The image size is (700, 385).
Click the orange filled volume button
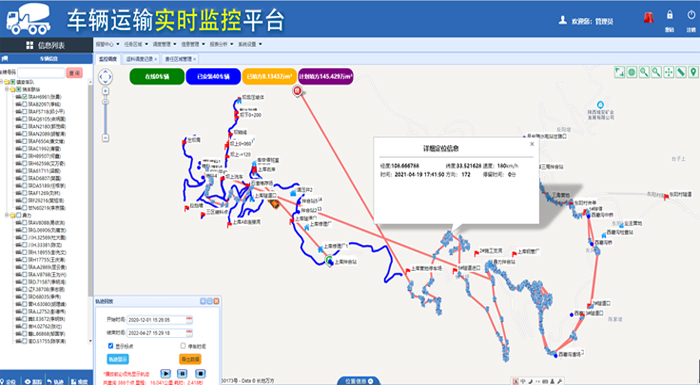[269, 76]
